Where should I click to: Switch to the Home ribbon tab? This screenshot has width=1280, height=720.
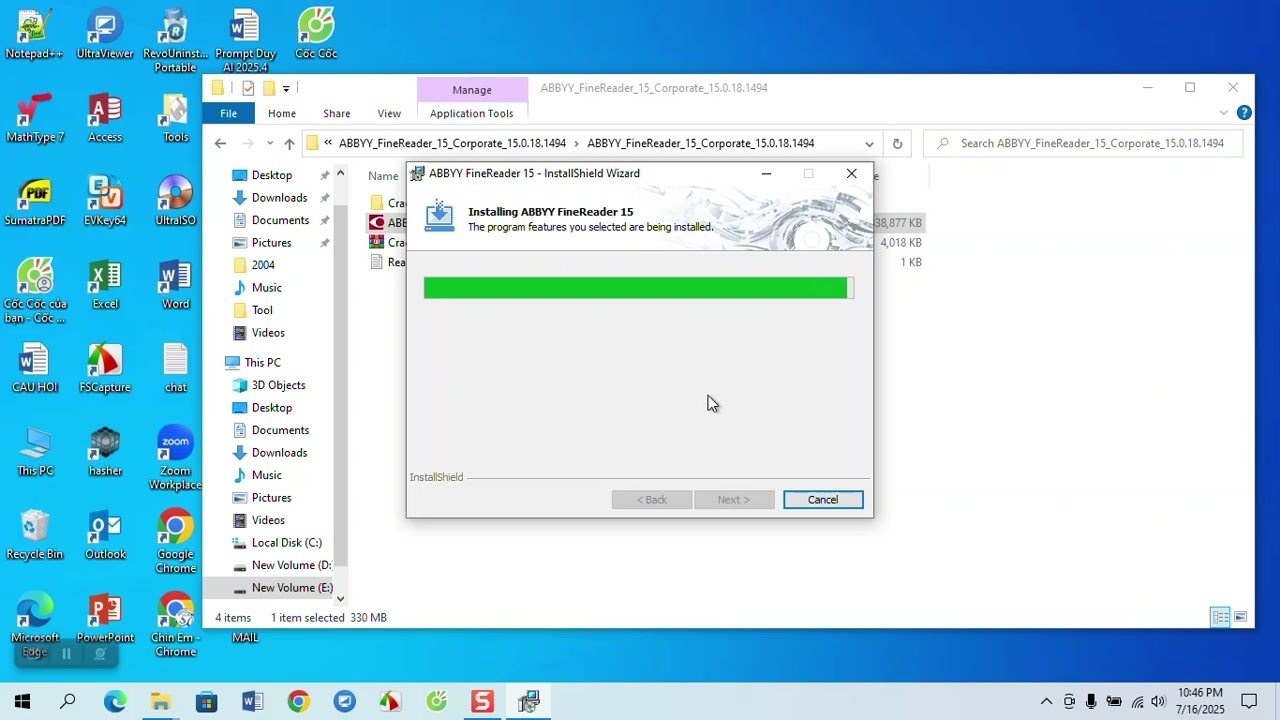[x=282, y=113]
